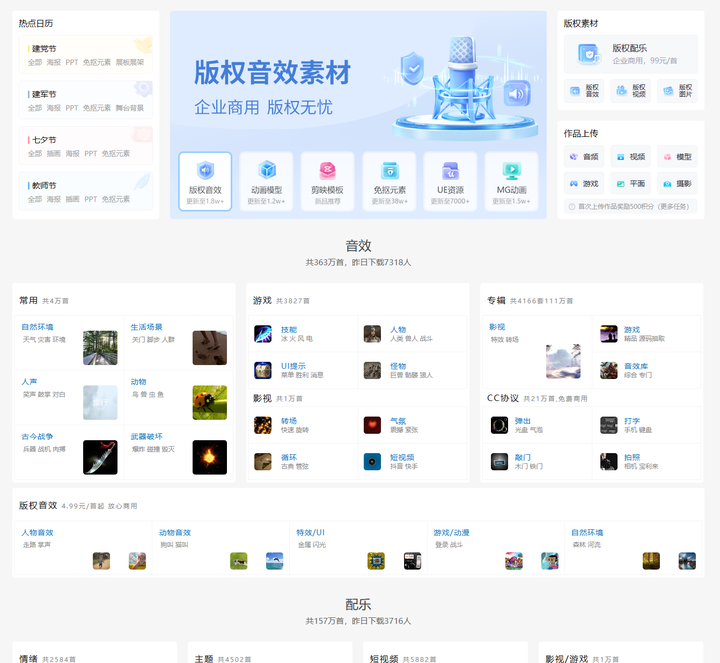Screen dimensions: 720x663
Task: Open the 版权音效 category card
Action: tap(205, 181)
